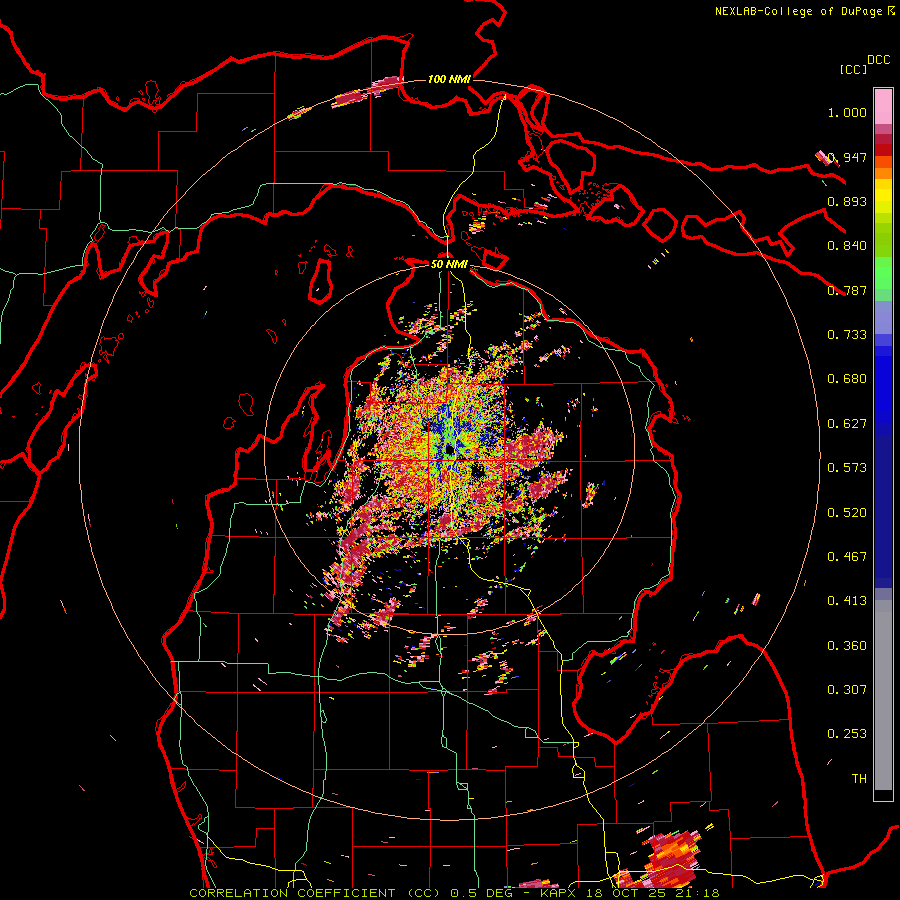Click the 0.253 scale value

tap(847, 734)
